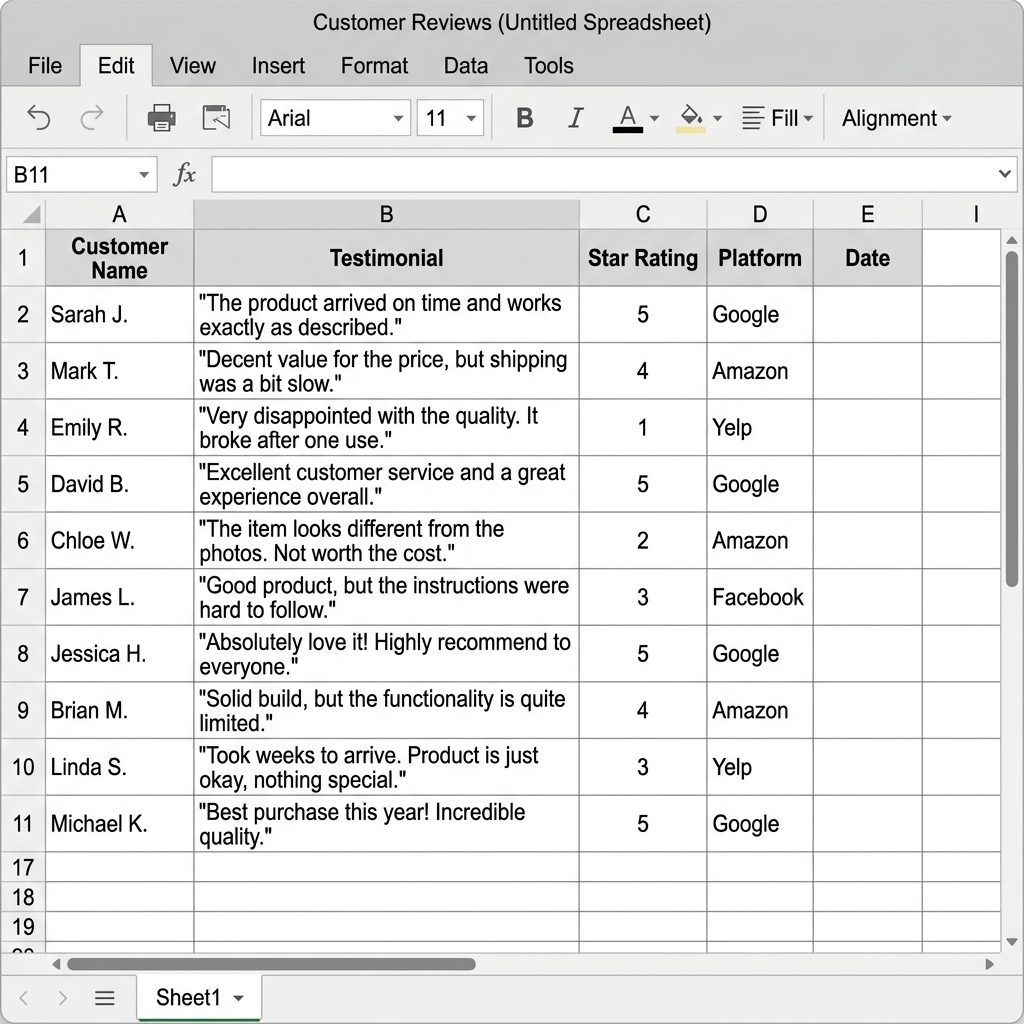Click the all-sheets list hamburger icon
Viewport: 1024px width, 1024px height.
pyautogui.click(x=104, y=998)
